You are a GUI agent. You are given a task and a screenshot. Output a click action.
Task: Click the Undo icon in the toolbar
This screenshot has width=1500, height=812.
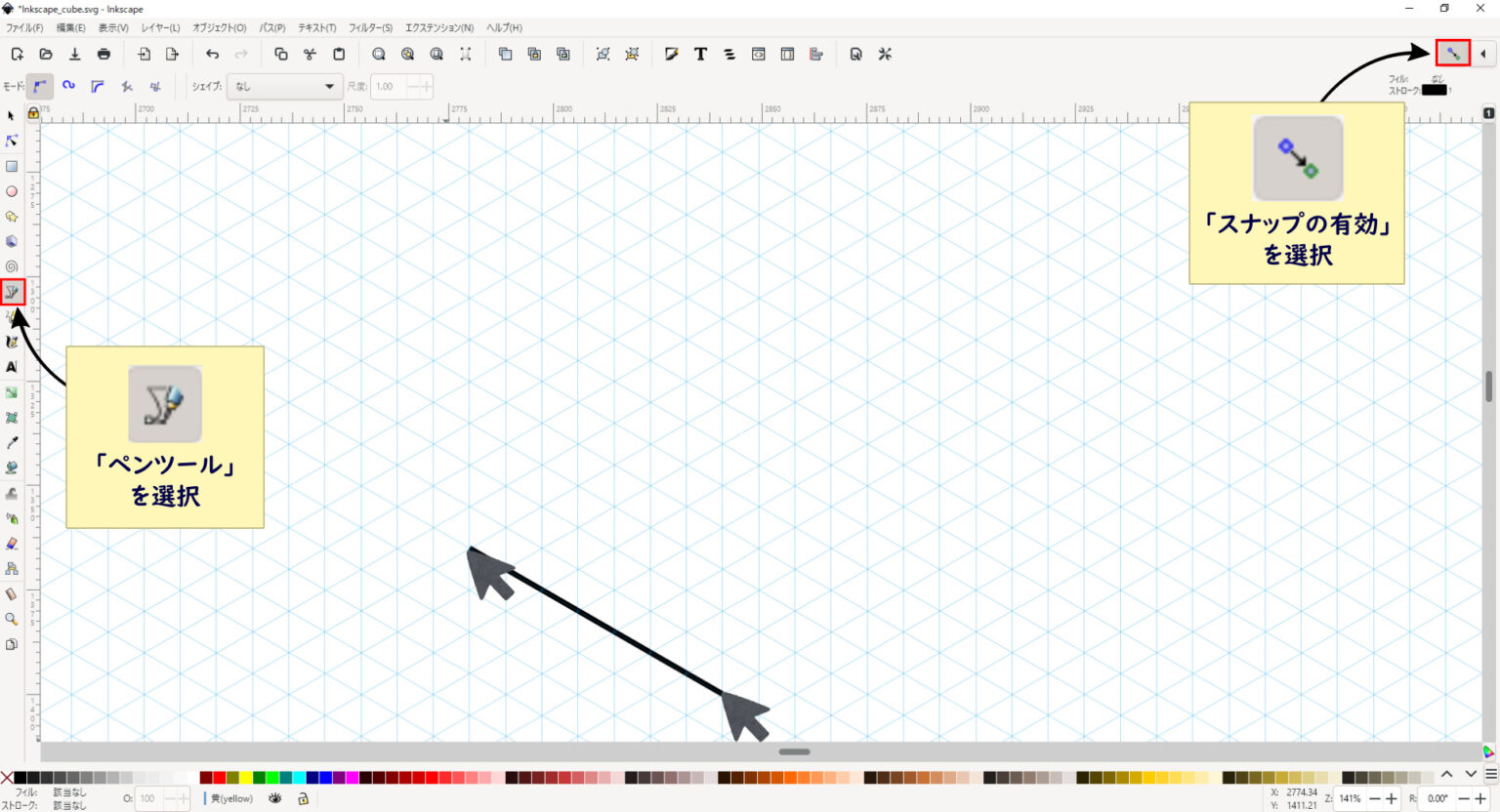point(213,54)
